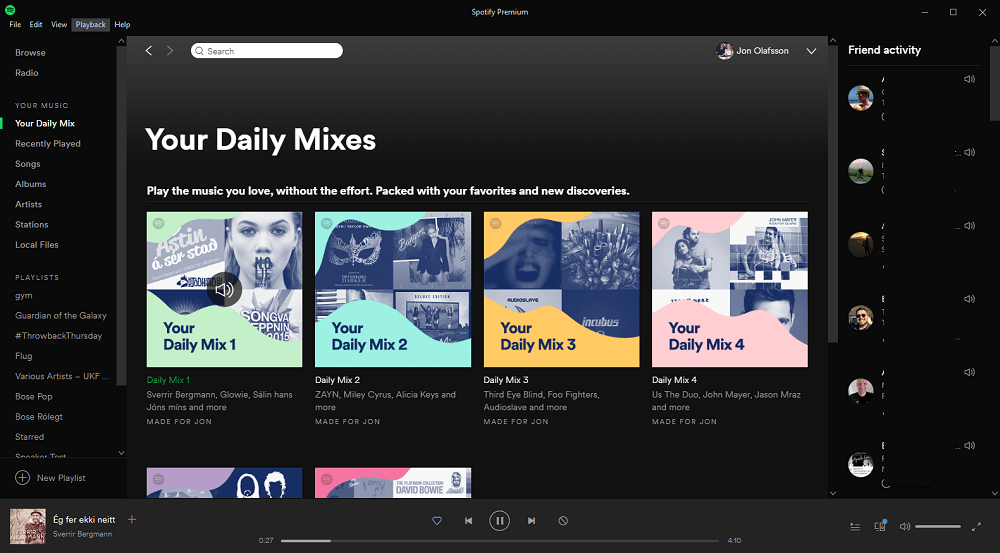Viewport: 1000px width, 553px height.
Task: Click the second friend's speaker icon
Action: pos(969,152)
